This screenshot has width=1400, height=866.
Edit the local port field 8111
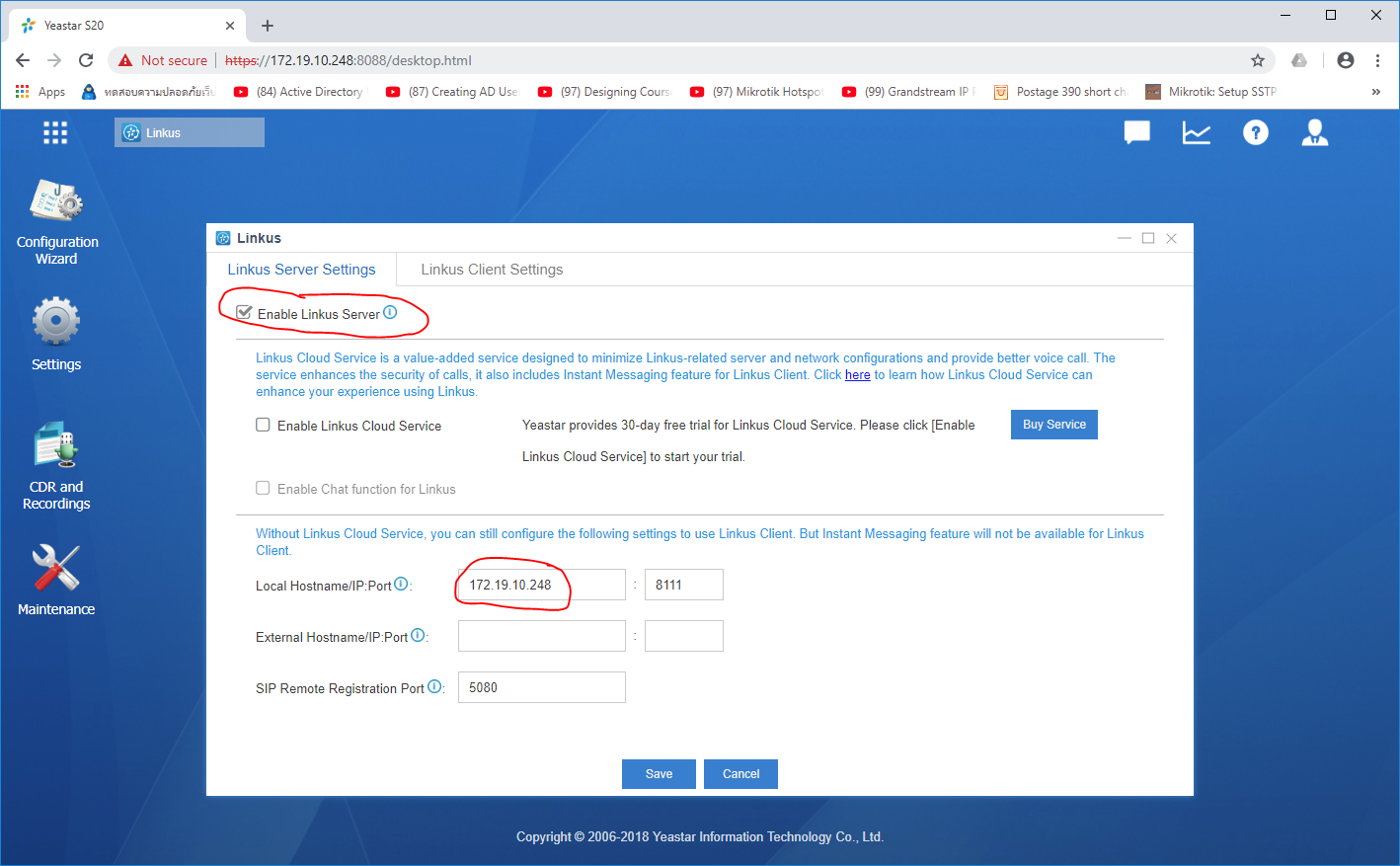[x=684, y=585]
